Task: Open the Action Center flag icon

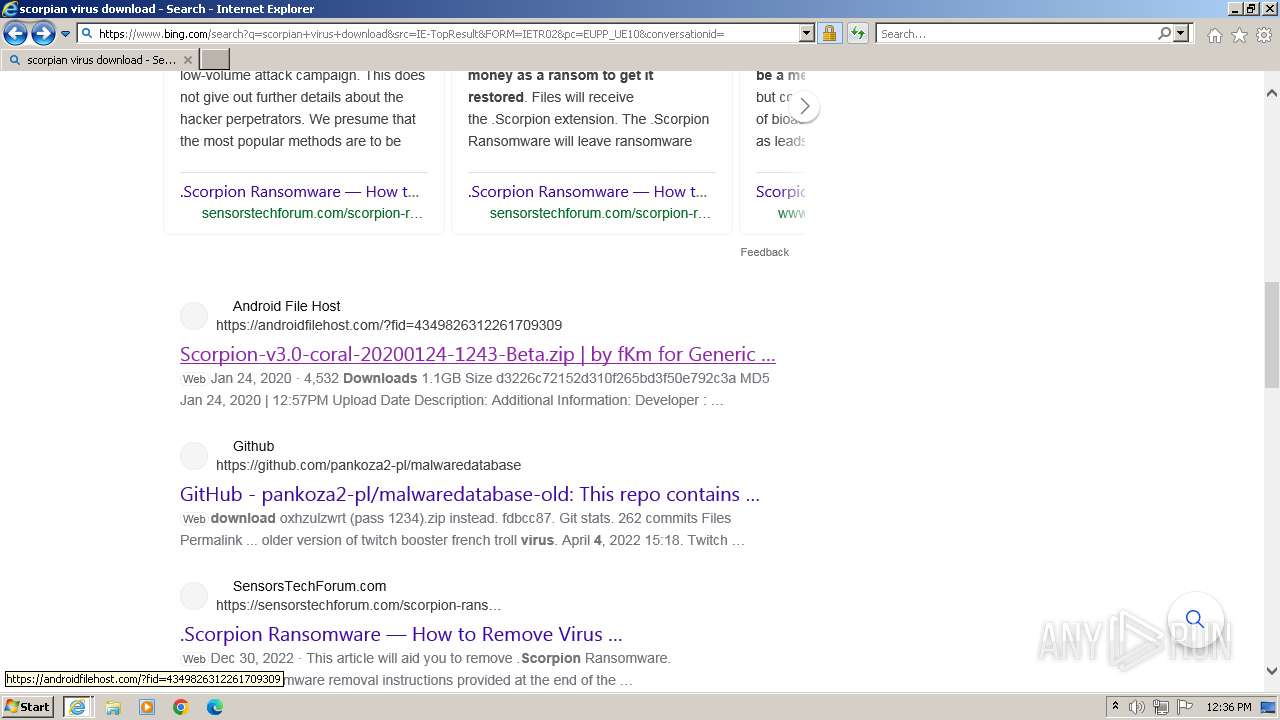Action: [x=1184, y=707]
